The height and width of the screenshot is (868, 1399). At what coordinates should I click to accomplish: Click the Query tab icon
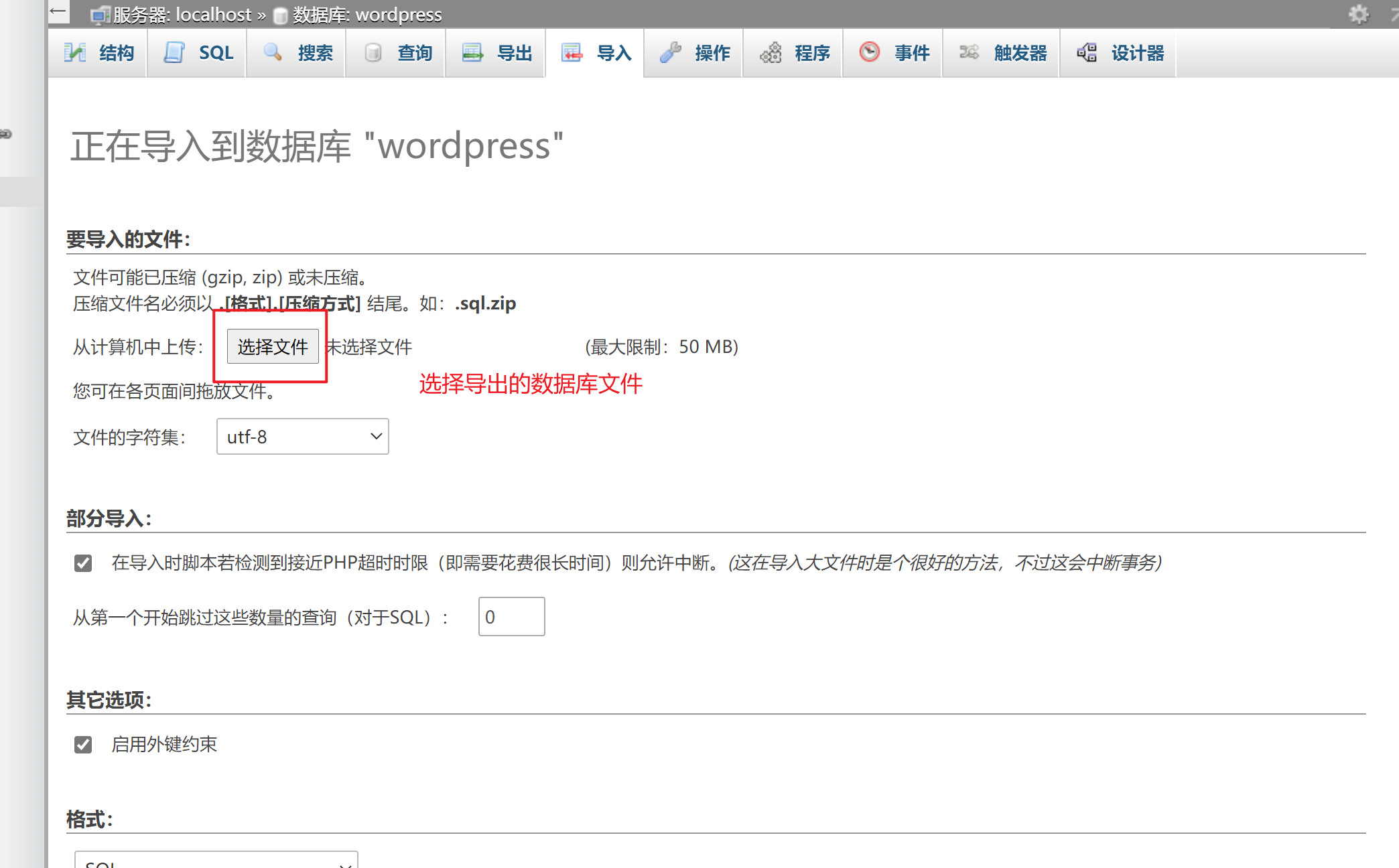click(373, 52)
